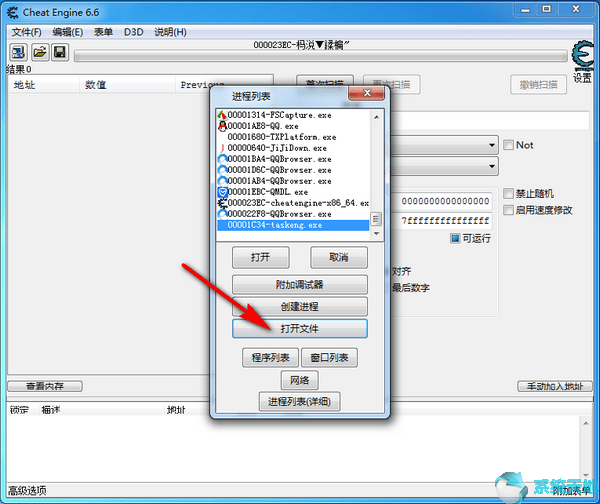
Task: Click 附加调试器 button
Action: tap(300, 284)
